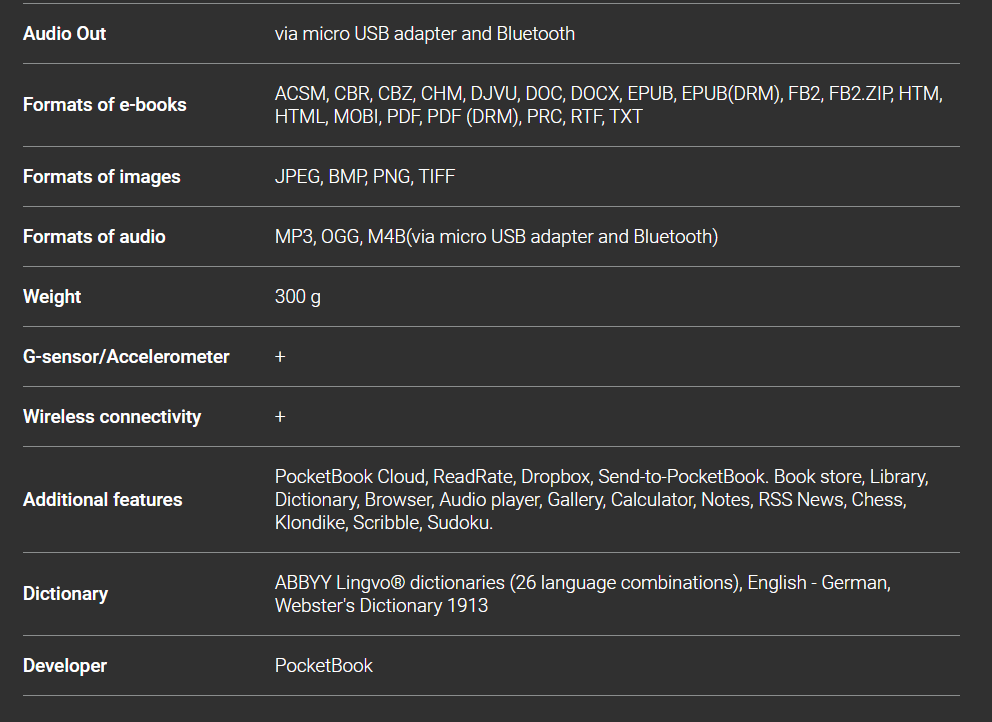Screen dimensions: 992x722
Task: Click the e-book formats list starting with ACSM
Action: pos(608,105)
